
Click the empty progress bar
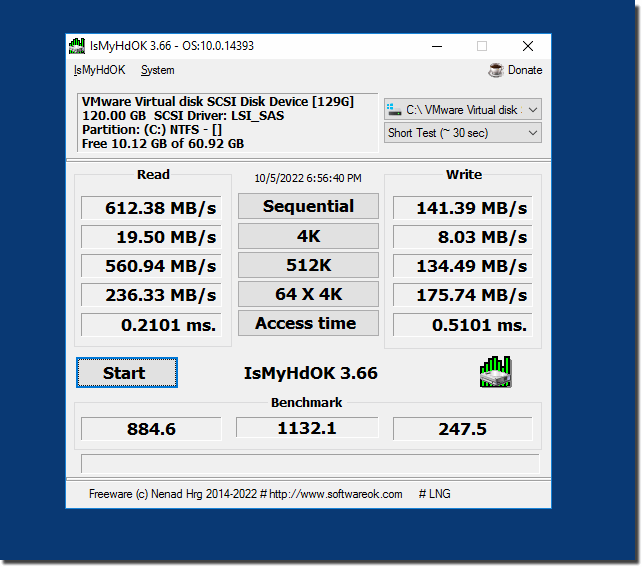(x=310, y=463)
